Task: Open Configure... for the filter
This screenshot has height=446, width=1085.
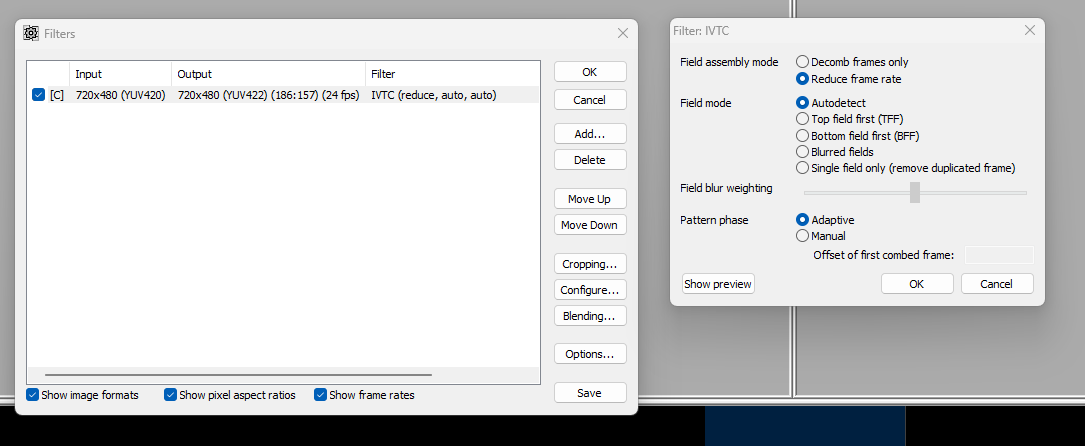Action: click(590, 290)
